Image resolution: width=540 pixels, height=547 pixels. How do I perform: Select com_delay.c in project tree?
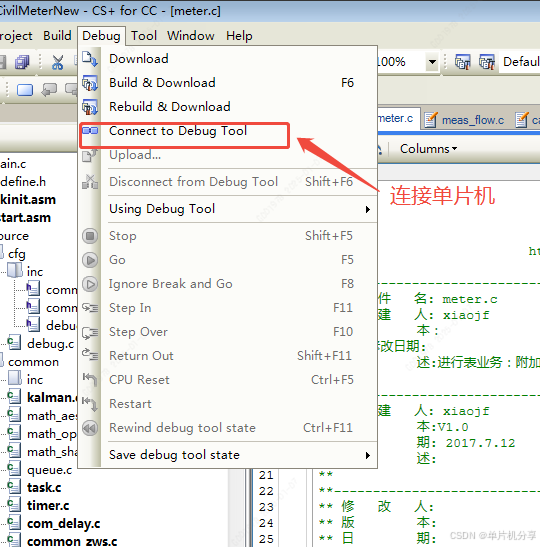[x=63, y=524]
